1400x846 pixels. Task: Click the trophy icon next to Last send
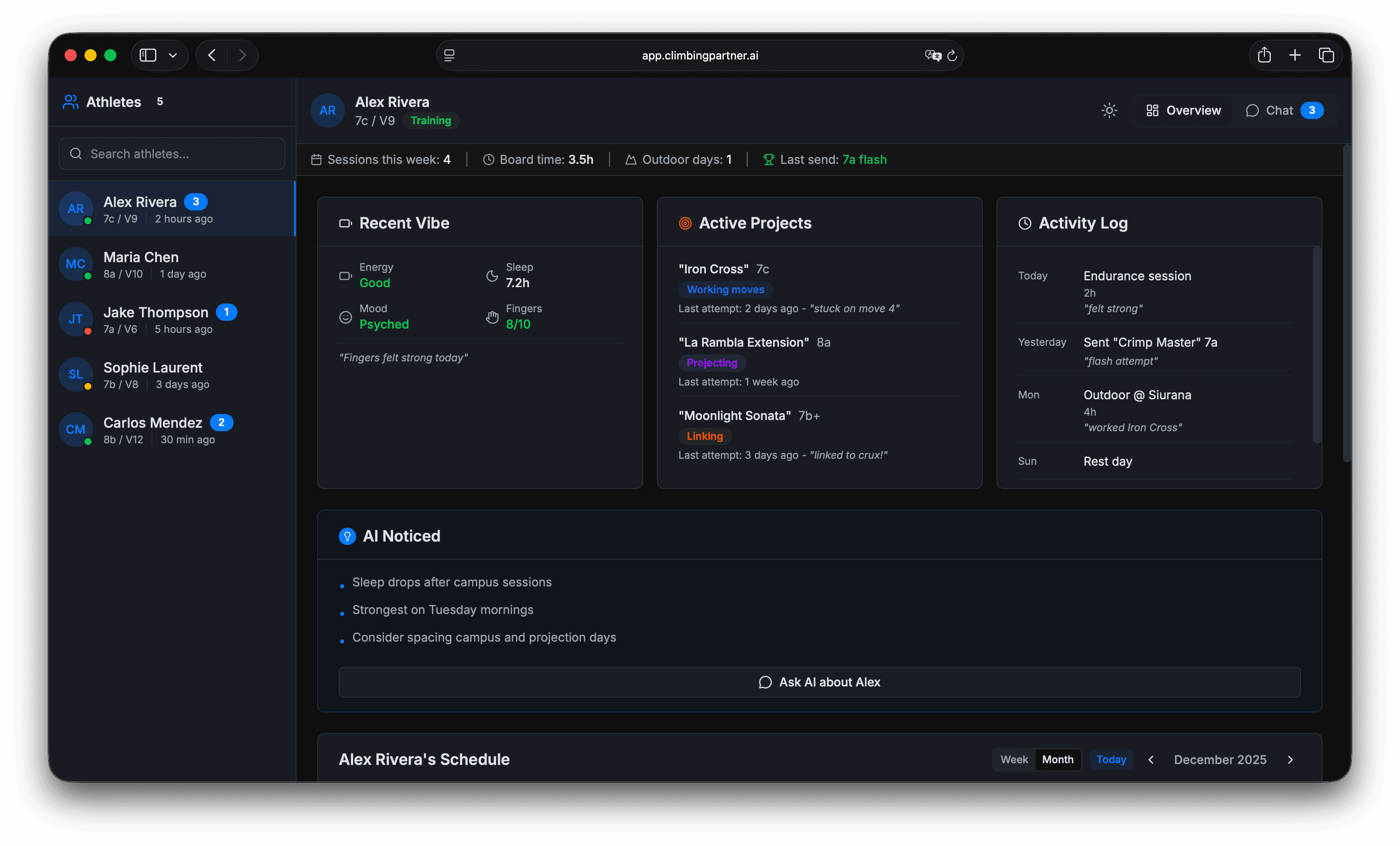pyautogui.click(x=768, y=160)
